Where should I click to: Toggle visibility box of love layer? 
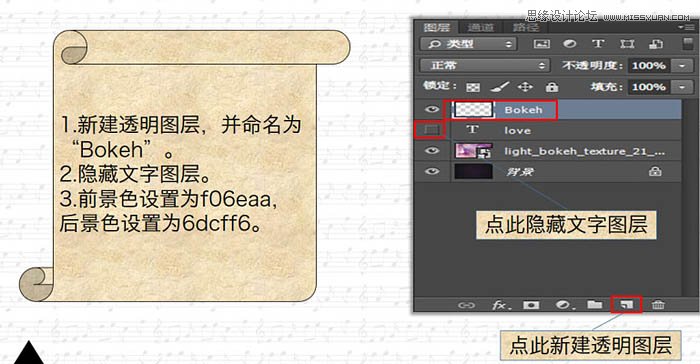tap(431, 130)
